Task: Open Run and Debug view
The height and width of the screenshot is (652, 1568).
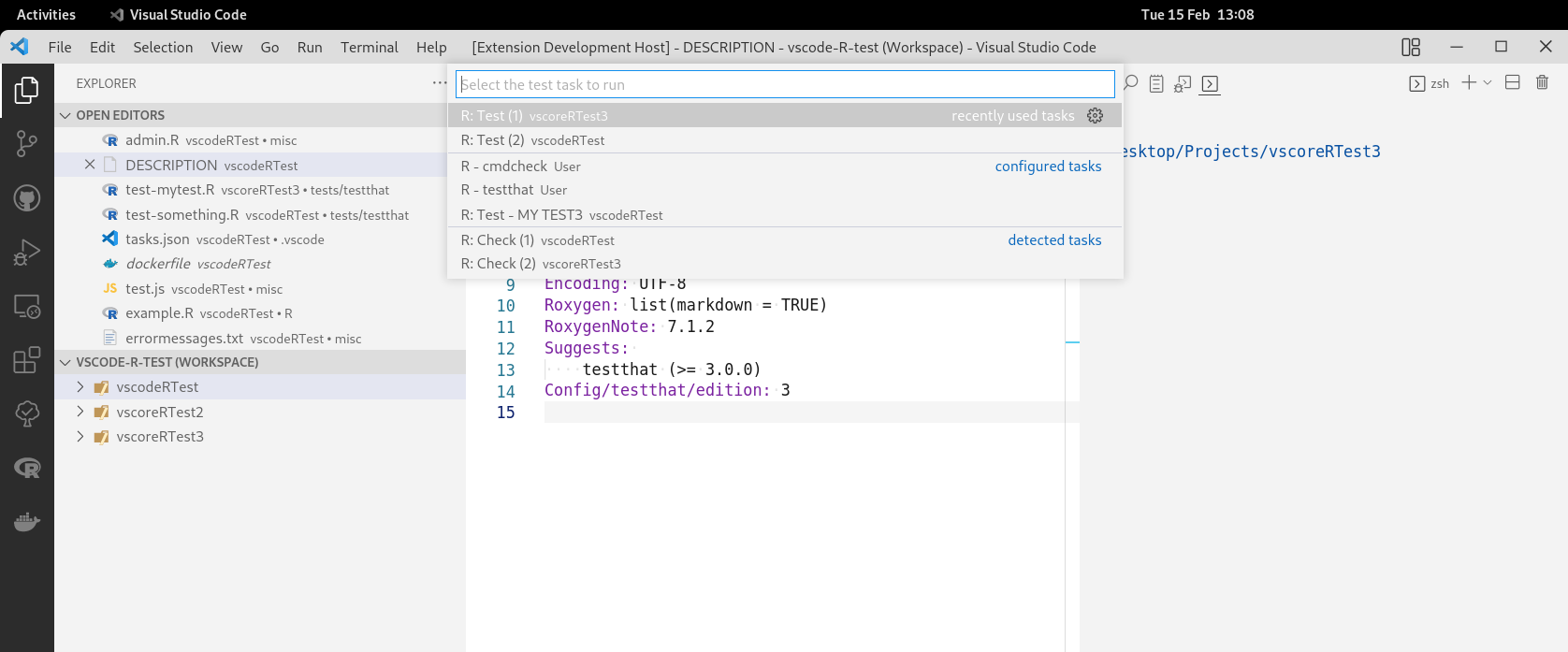Action: click(27, 252)
